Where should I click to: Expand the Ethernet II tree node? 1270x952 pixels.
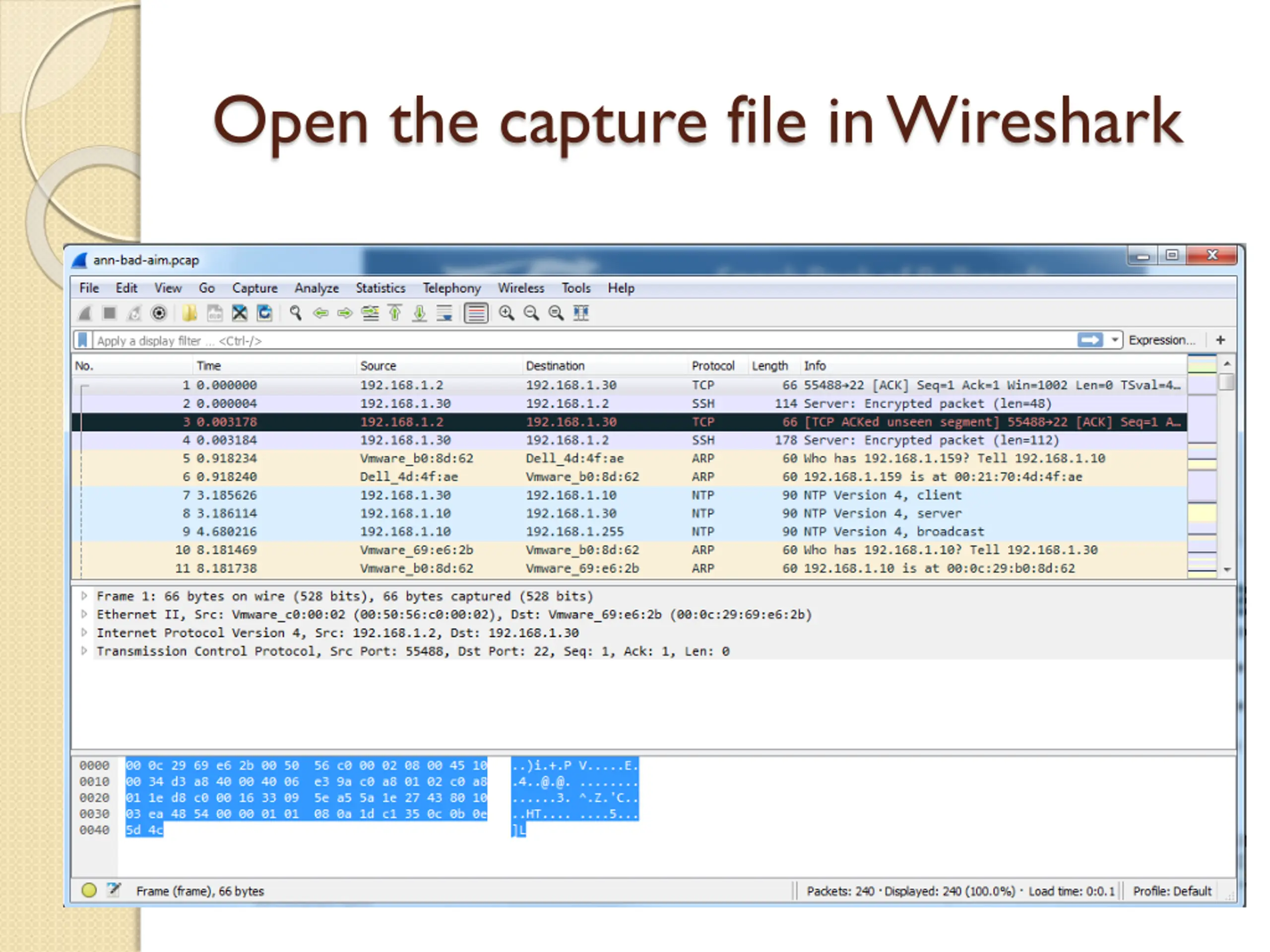click(x=84, y=614)
